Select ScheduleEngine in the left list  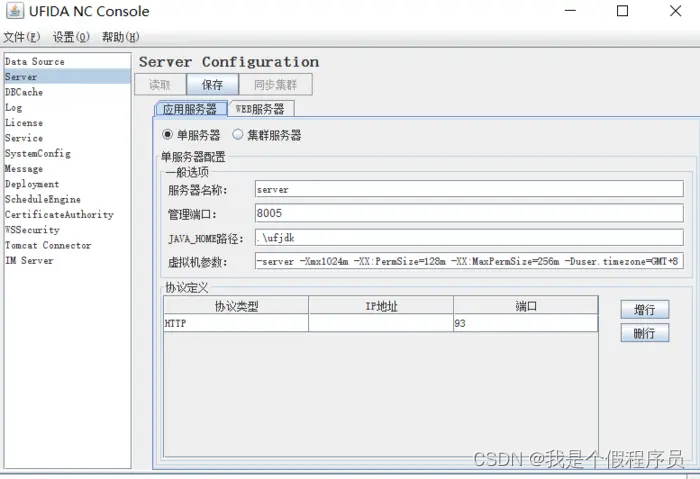point(67,199)
